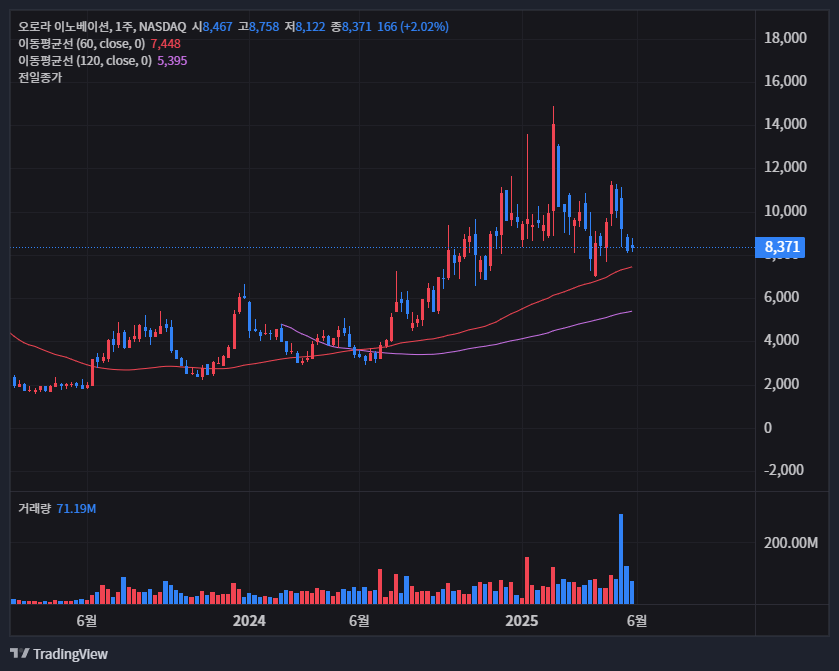The height and width of the screenshot is (671, 839).
Task: Click the TradingView logo link
Action: [59, 654]
